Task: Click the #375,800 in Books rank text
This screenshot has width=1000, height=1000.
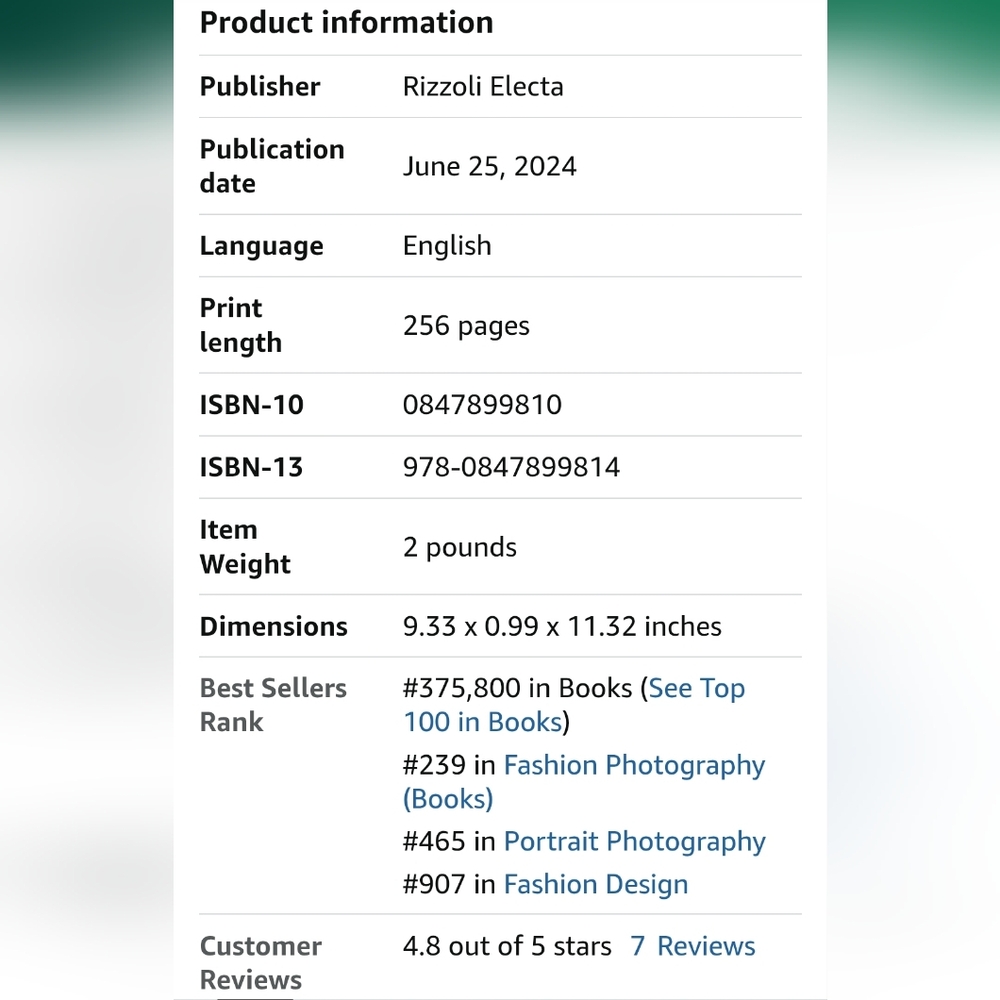Action: (518, 688)
